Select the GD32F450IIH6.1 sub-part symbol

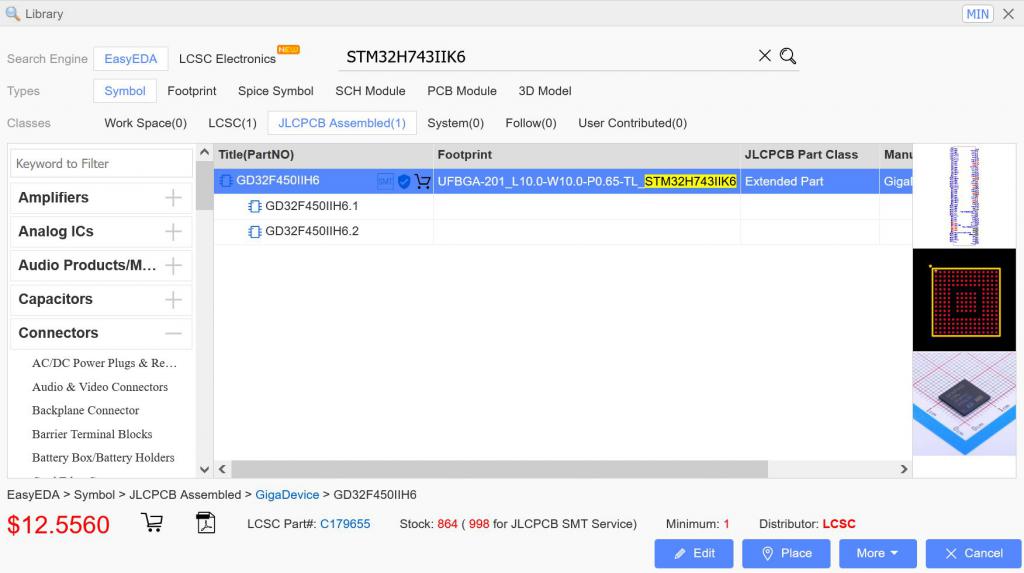(311, 206)
